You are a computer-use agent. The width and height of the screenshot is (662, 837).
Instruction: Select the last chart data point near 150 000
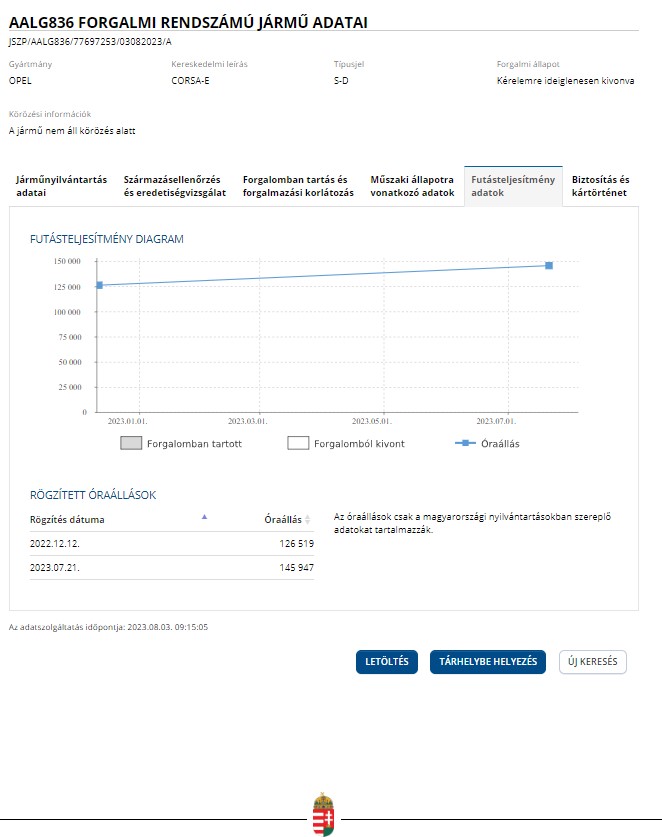(549, 265)
